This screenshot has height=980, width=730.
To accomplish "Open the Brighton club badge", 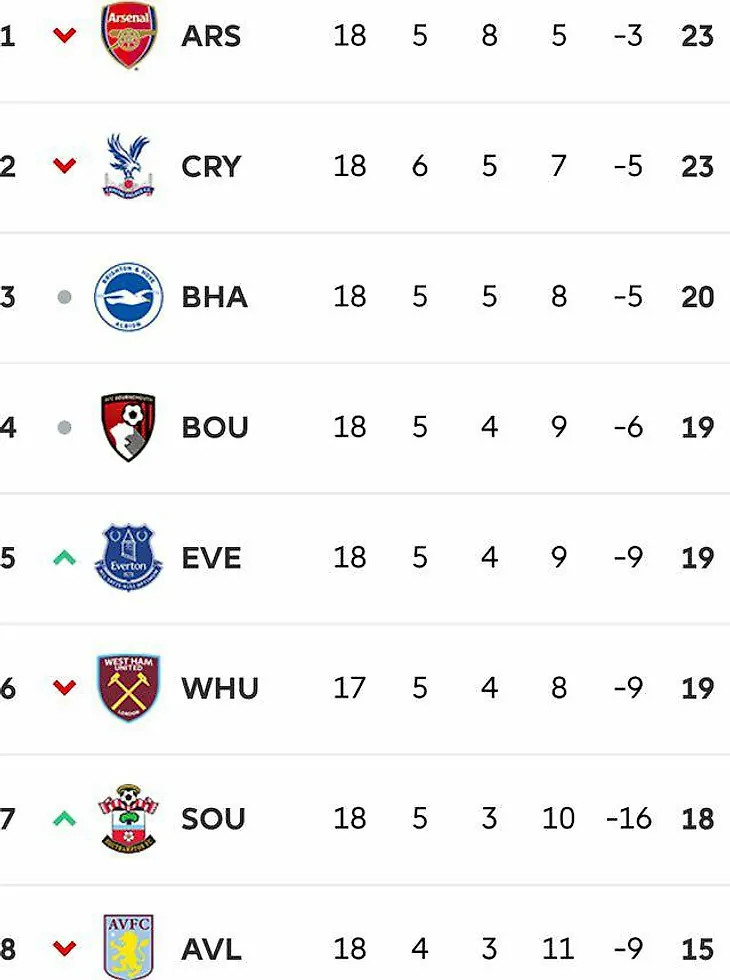I will click(x=129, y=297).
